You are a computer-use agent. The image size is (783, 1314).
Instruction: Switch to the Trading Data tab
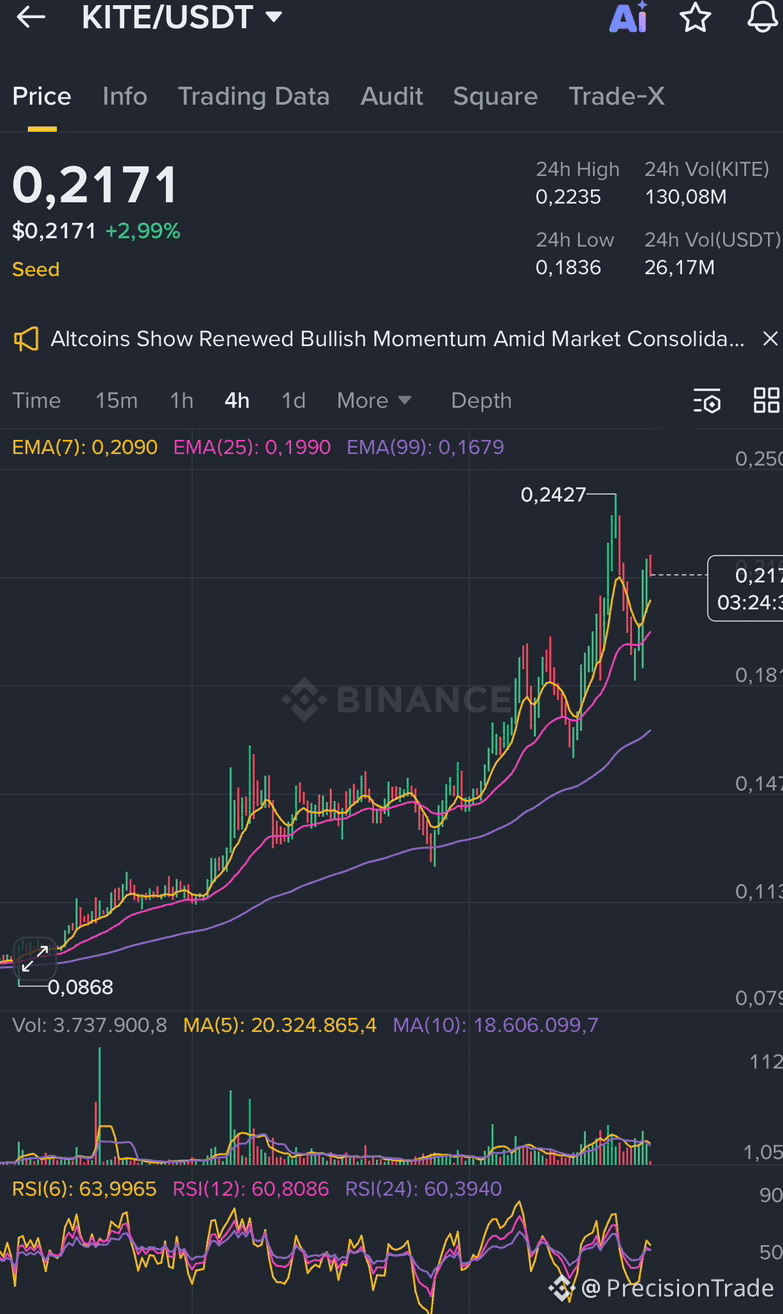click(x=254, y=96)
